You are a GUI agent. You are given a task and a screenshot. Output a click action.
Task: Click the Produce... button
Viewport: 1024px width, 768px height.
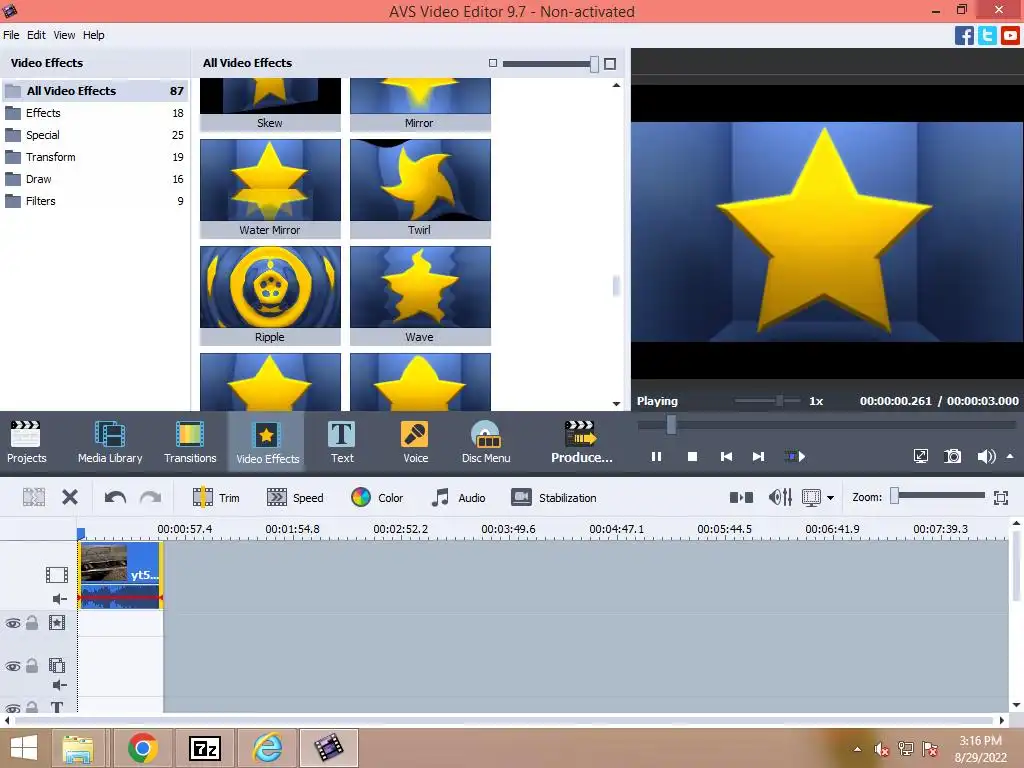click(581, 442)
